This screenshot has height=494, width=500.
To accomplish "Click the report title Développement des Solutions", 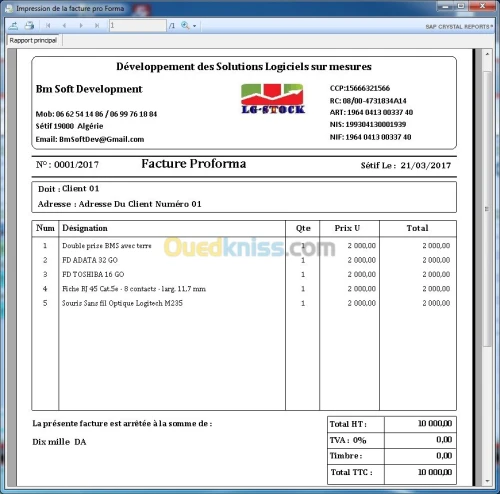I will (244, 67).
